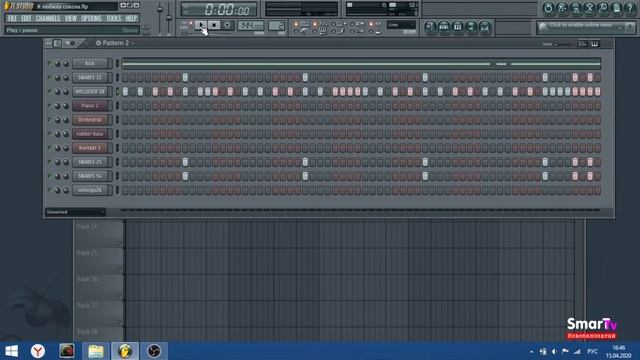
Task: Open File Explorer from the taskbar
Action: tap(96, 351)
